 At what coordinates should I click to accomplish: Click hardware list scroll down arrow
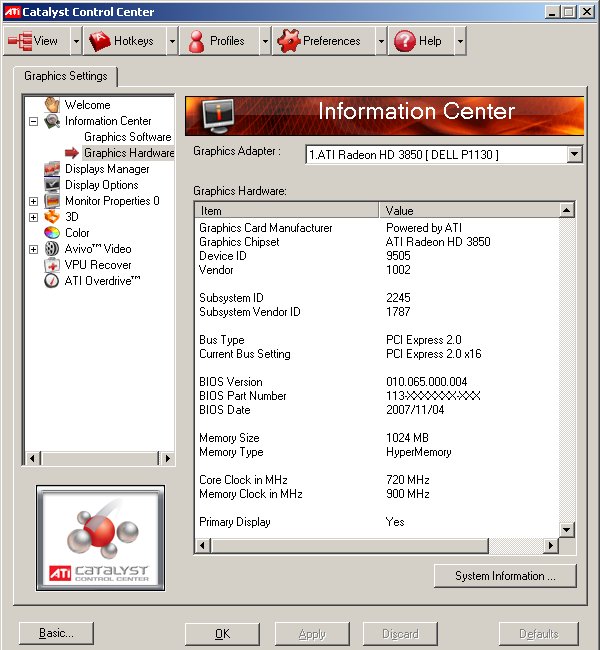coord(566,529)
